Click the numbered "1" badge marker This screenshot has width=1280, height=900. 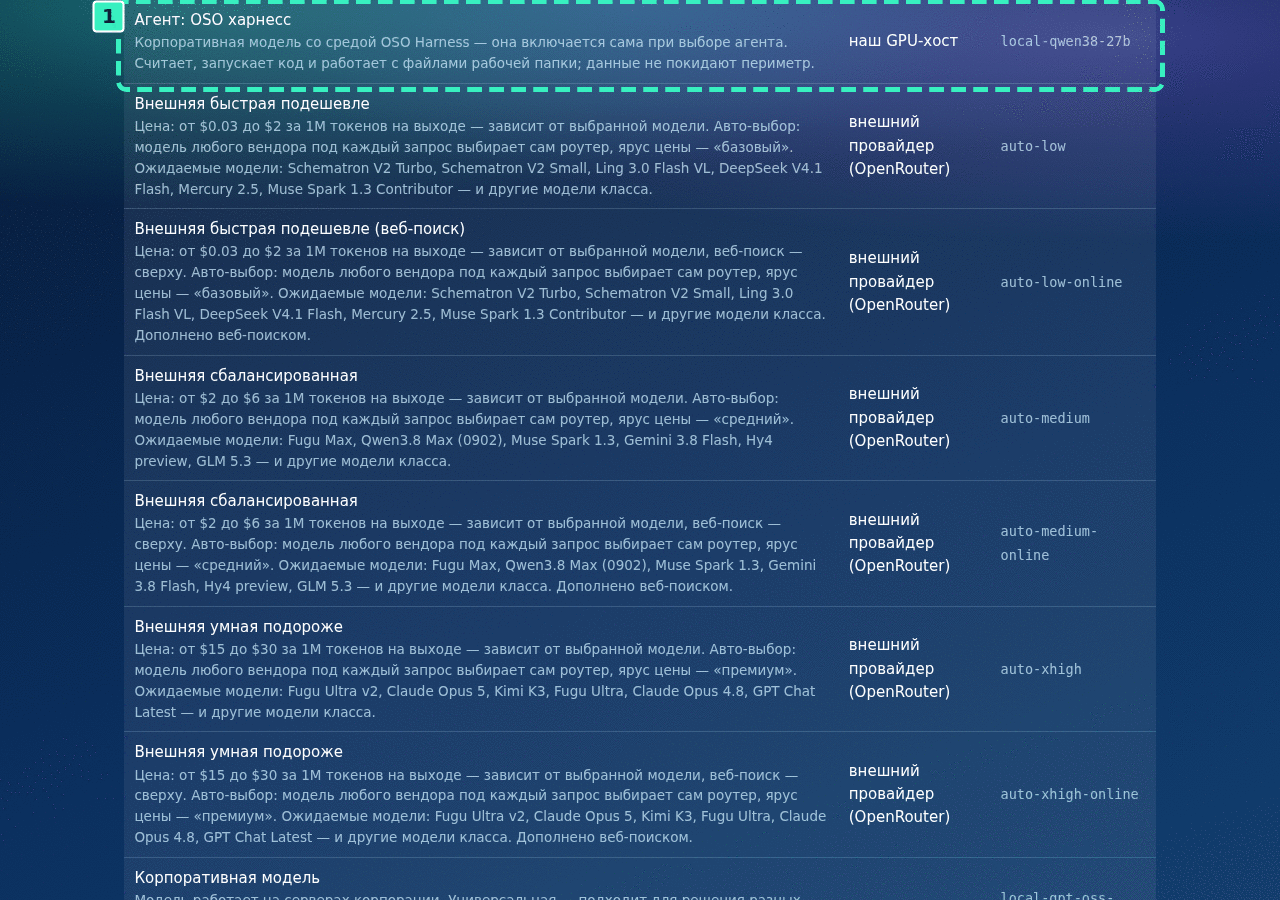(x=109, y=17)
